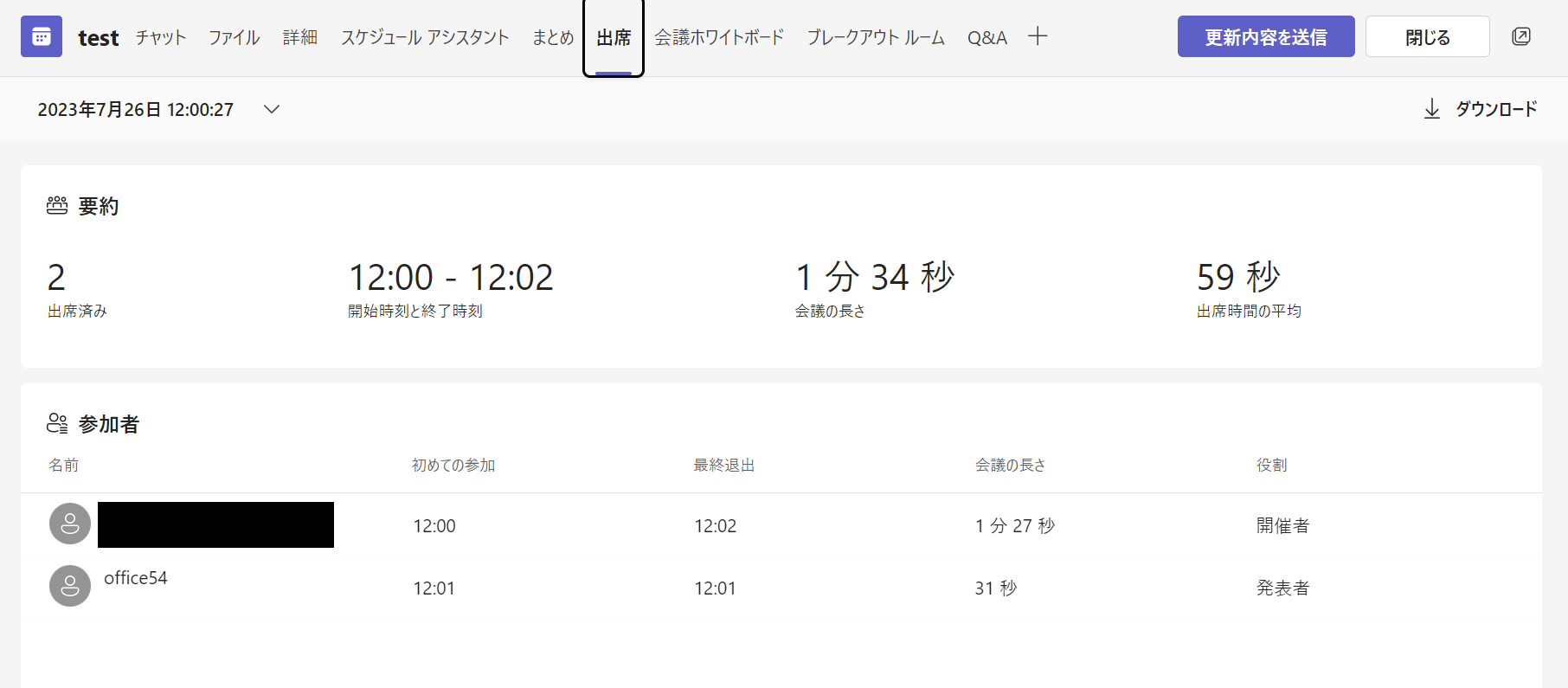
Task: Click the 12:00 - 12:02 time range
Action: pos(451,277)
